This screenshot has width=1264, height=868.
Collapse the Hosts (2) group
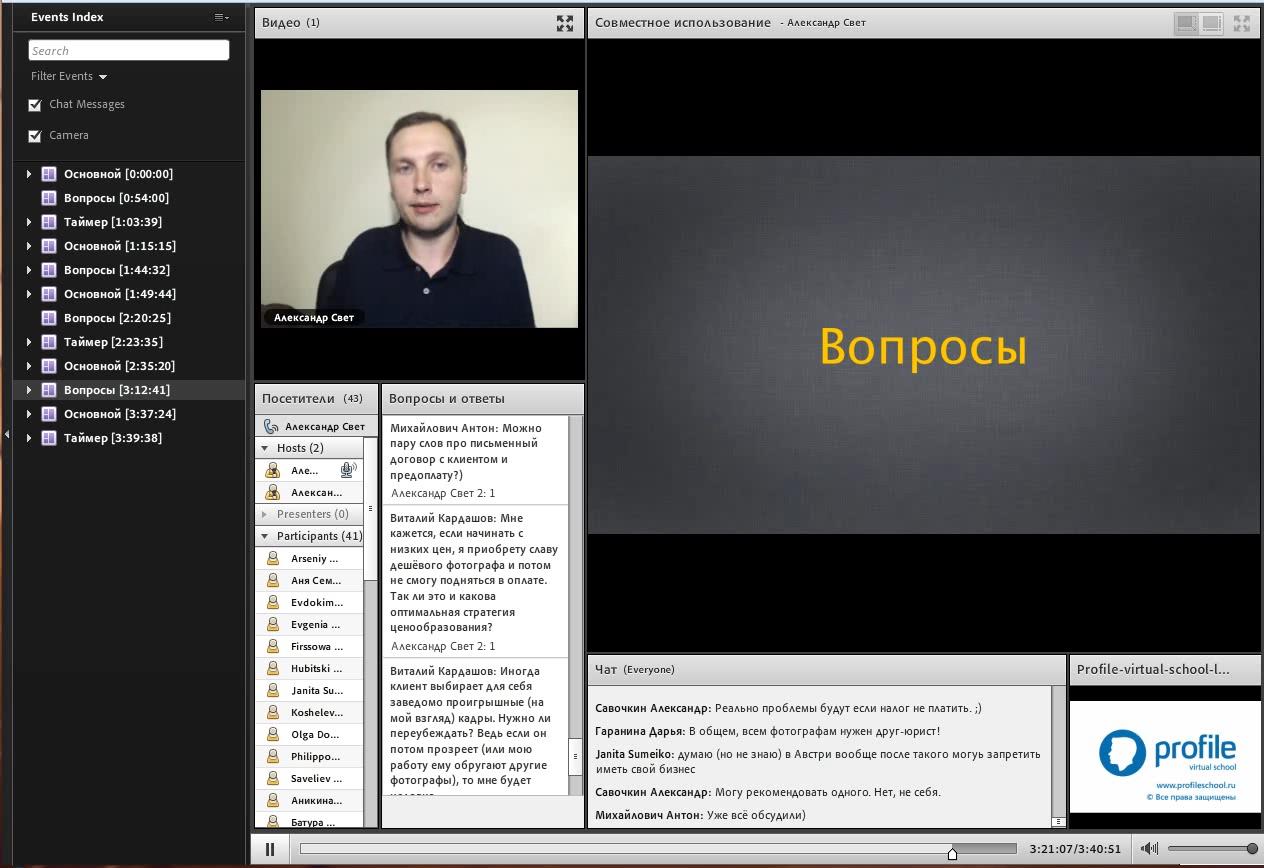pyautogui.click(x=266, y=448)
